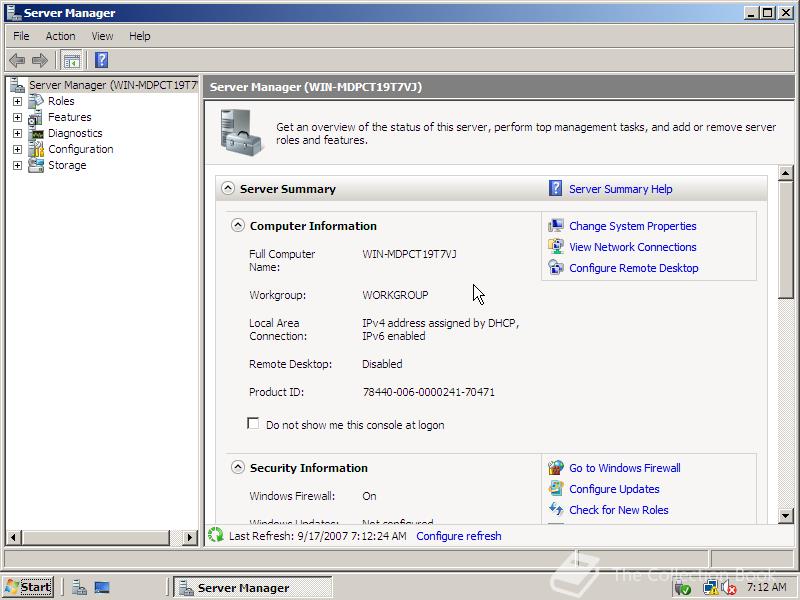This screenshot has height=600, width=800.
Task: Click the Configure Remote Desktop link
Action: coord(634,268)
